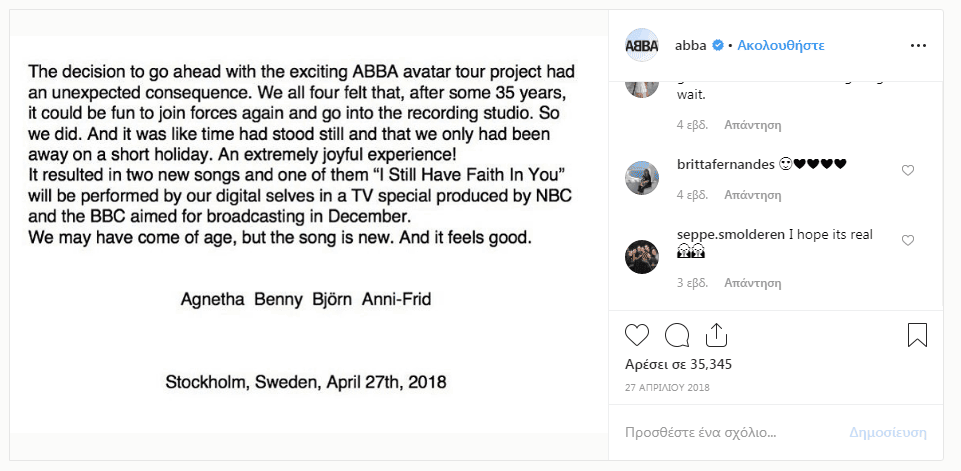
Task: Click the ABBA profile avatar
Action: click(641, 46)
